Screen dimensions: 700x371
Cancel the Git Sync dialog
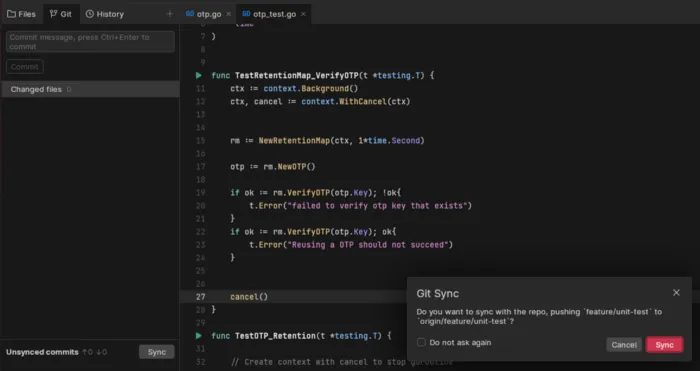[624, 345]
